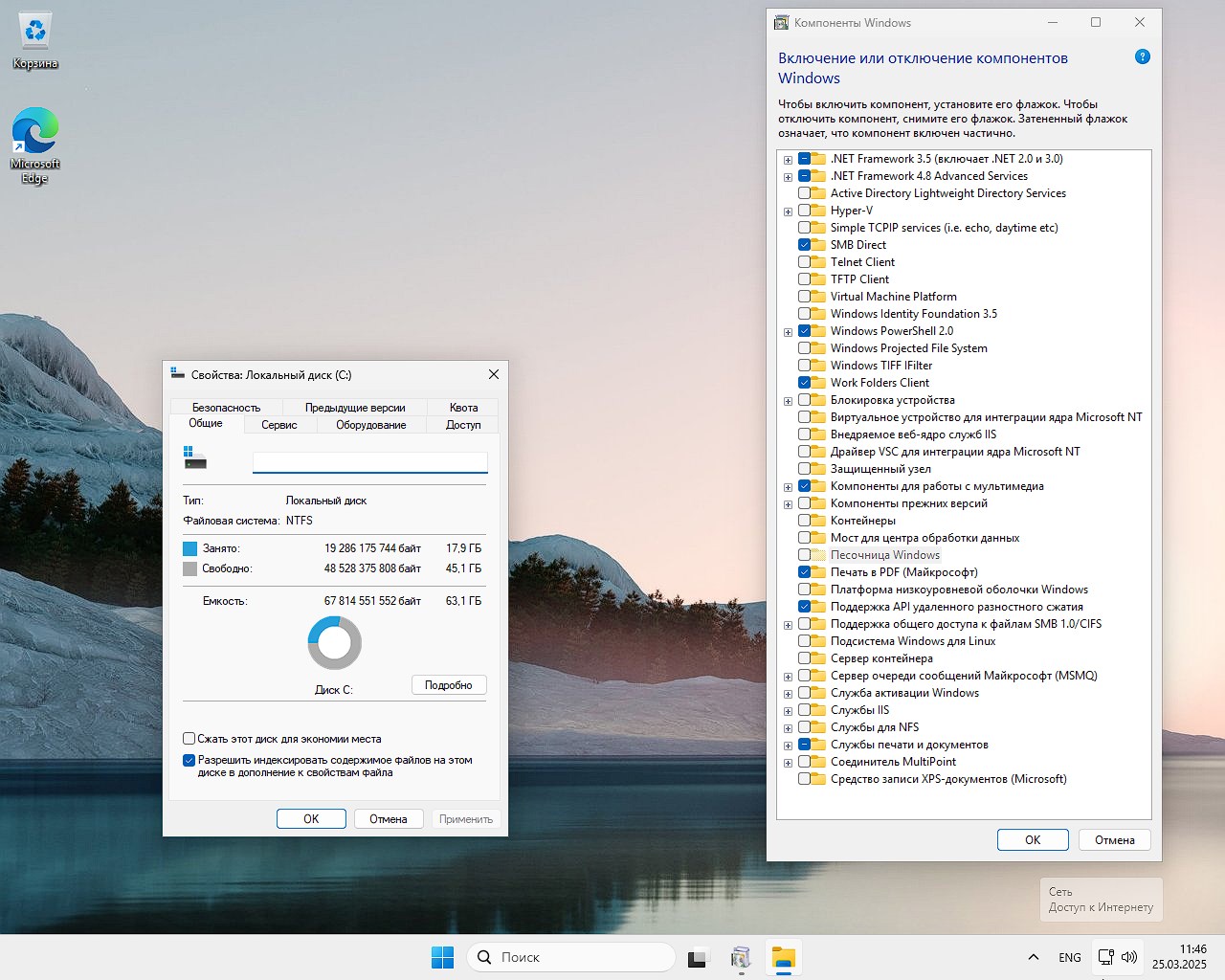
Task: Click the Подробно button
Action: pyautogui.click(x=449, y=685)
